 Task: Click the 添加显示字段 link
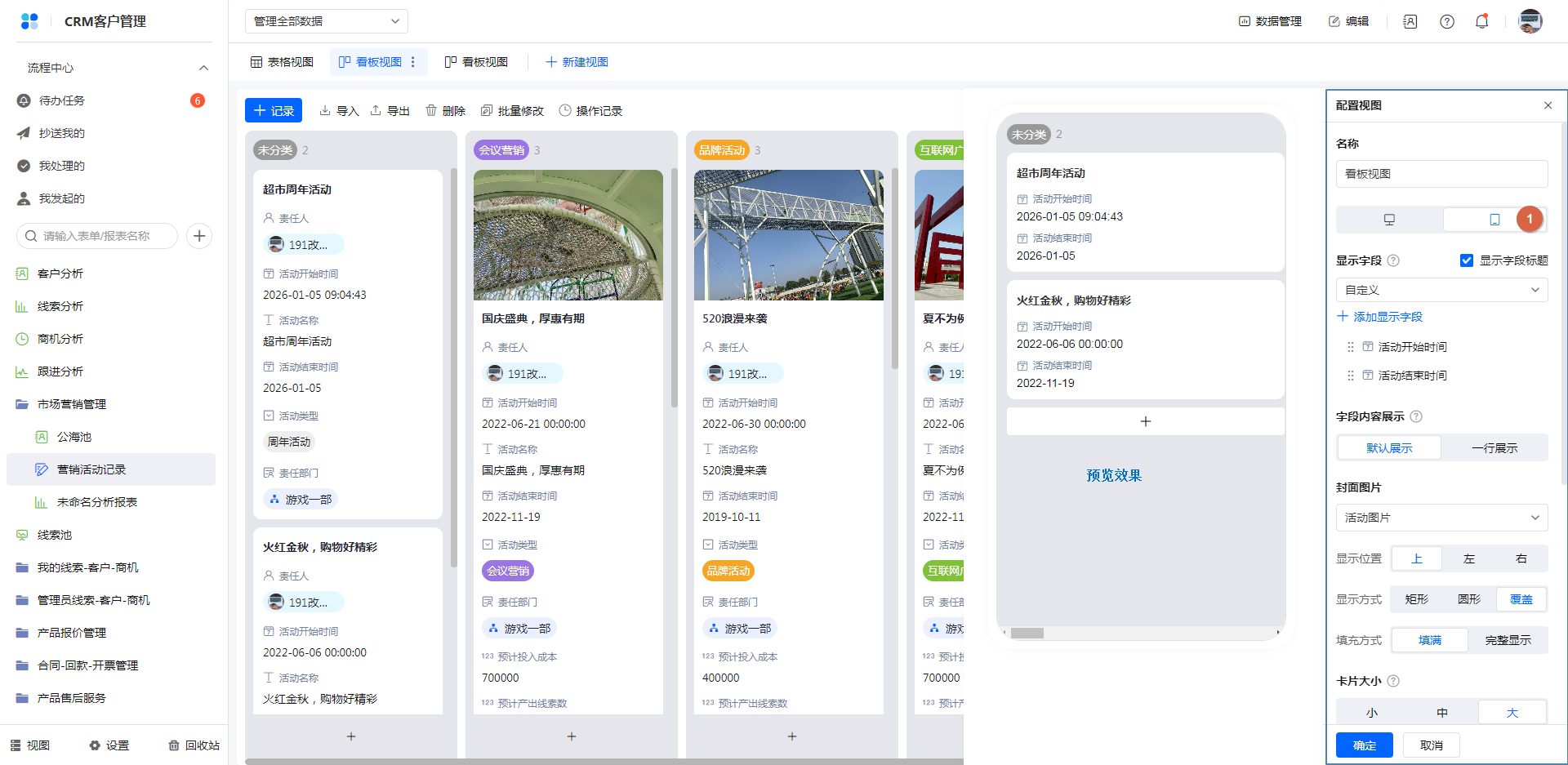coord(1379,317)
